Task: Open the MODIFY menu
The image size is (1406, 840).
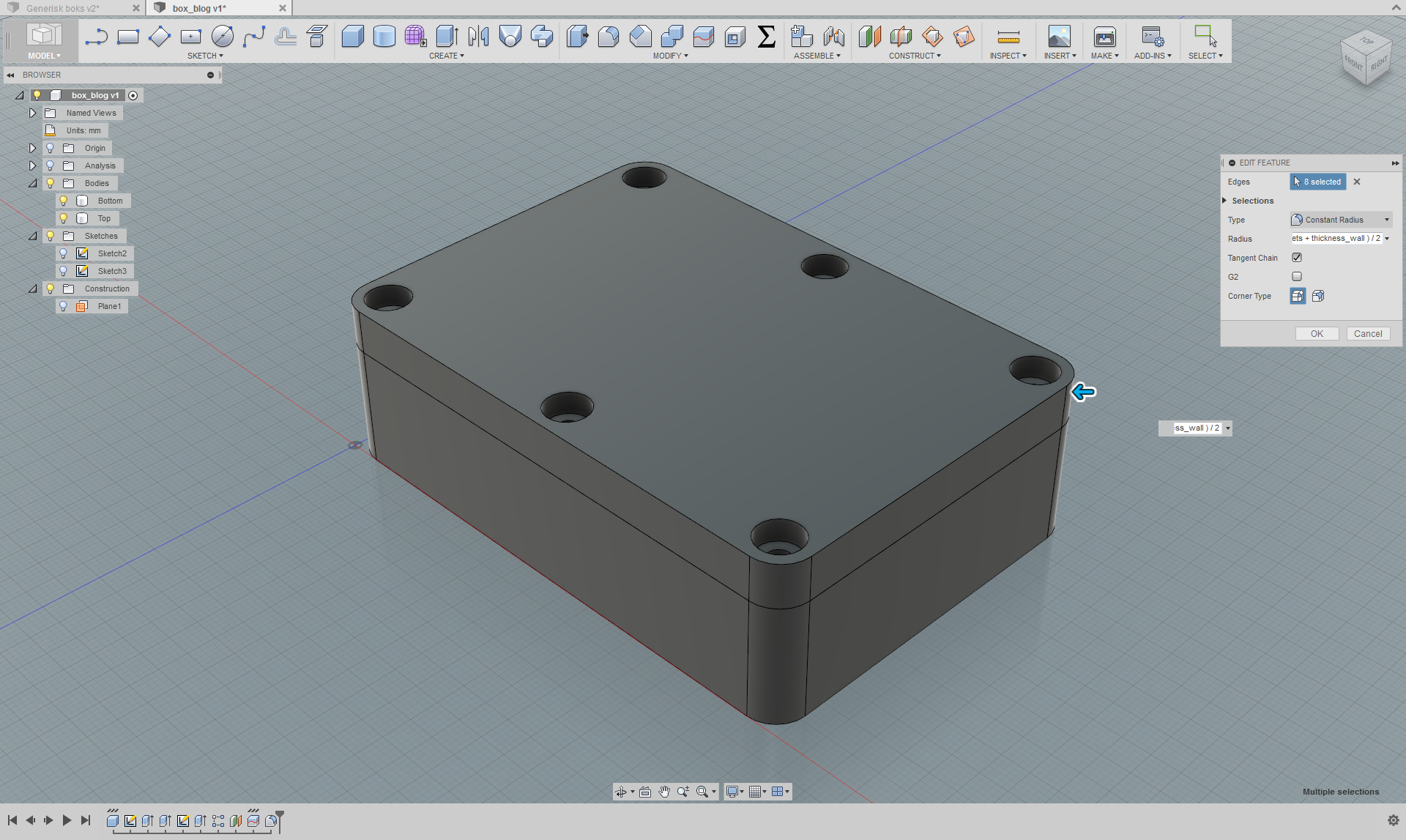Action: click(671, 56)
